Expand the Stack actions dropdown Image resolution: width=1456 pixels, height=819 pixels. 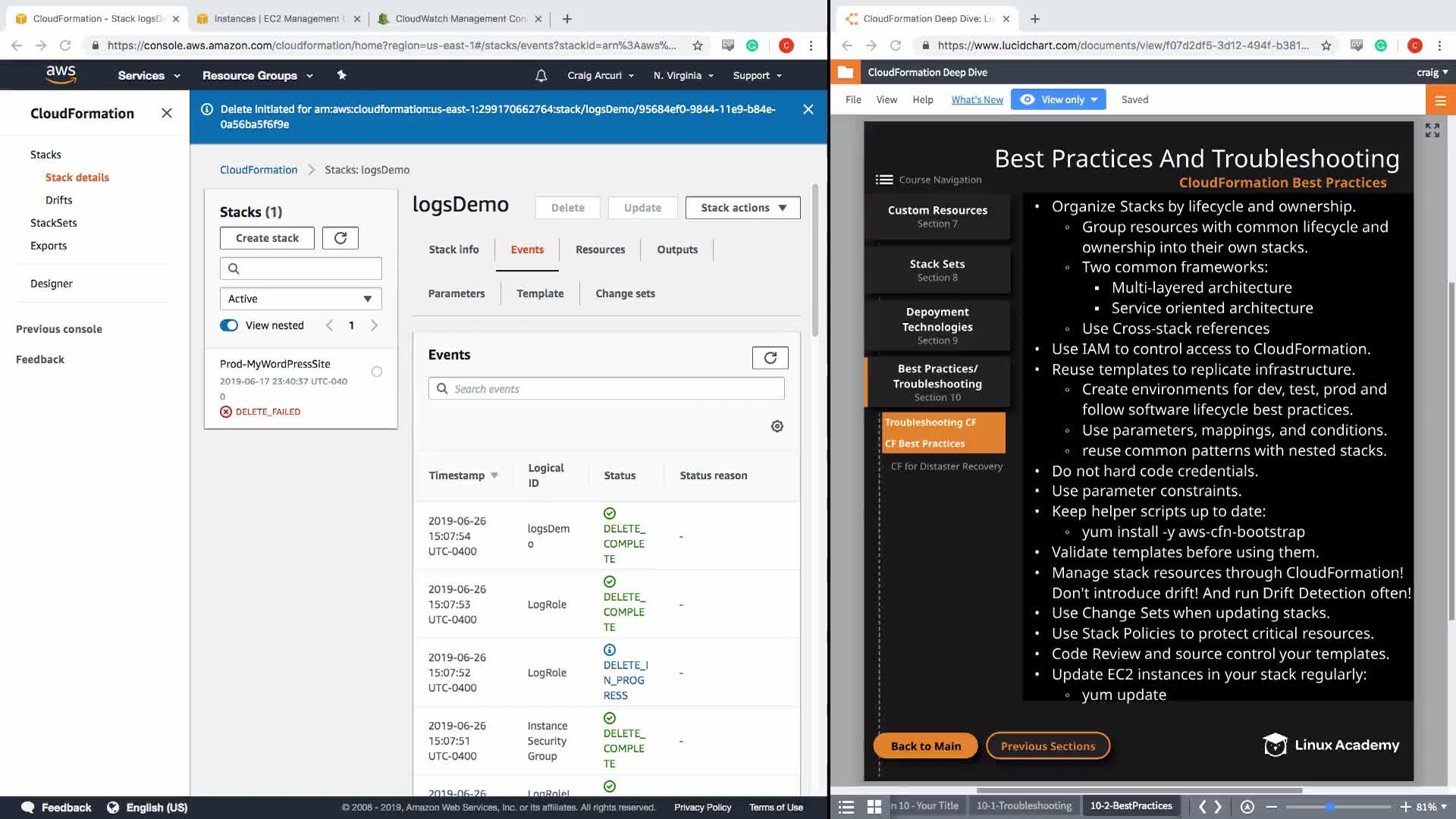742,208
